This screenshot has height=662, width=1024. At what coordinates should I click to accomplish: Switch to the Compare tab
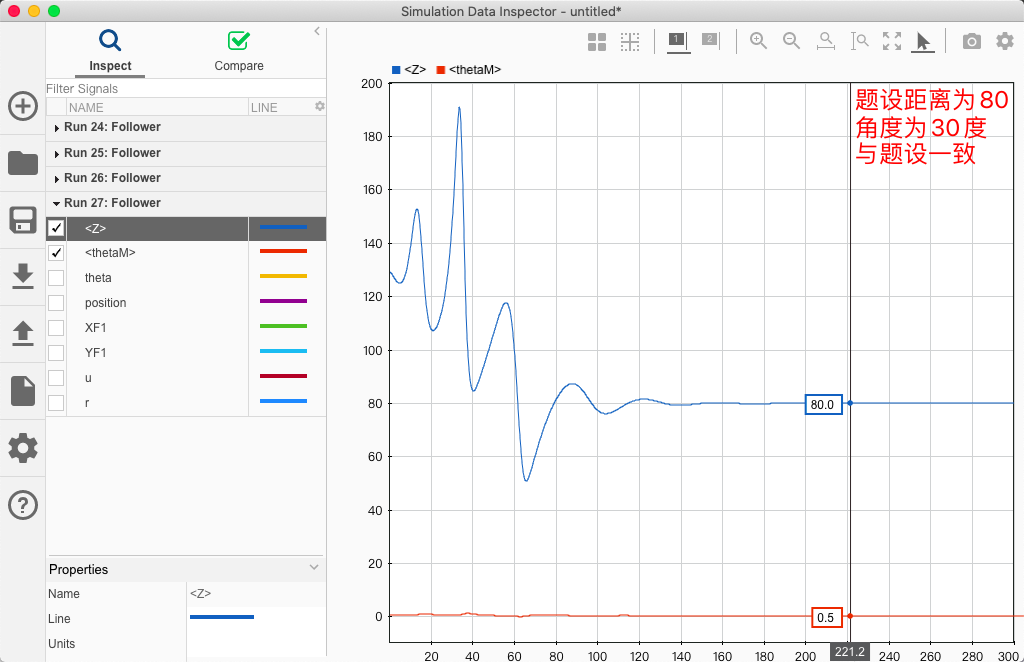point(238,51)
